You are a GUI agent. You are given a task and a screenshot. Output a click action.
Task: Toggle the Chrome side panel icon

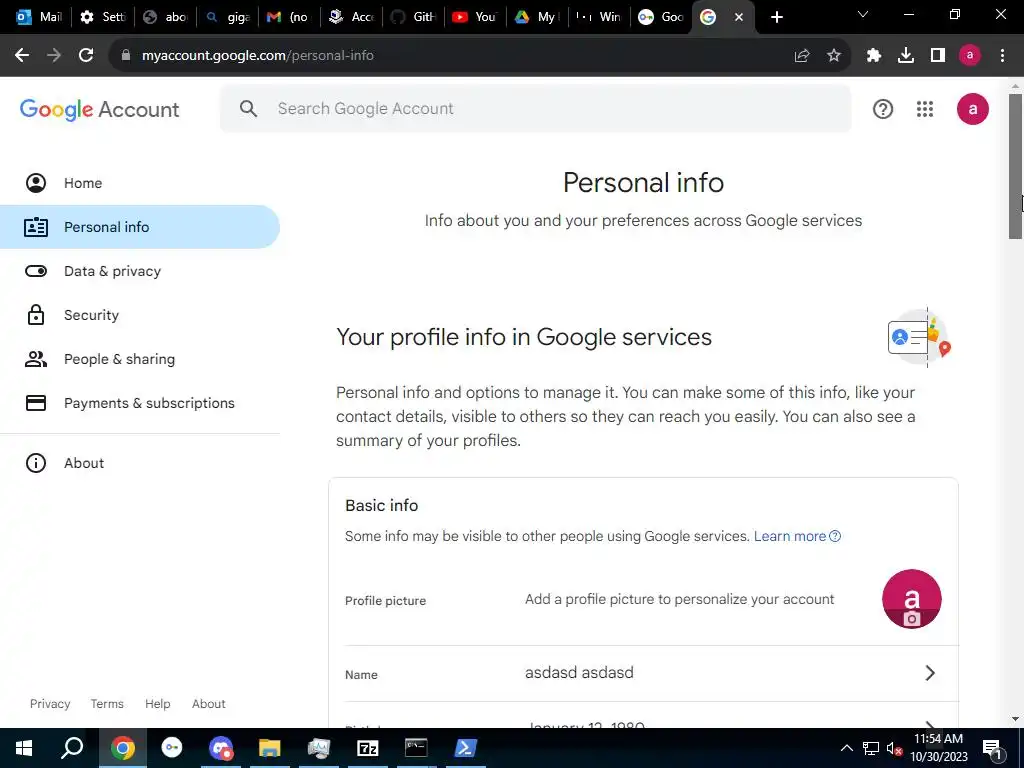(938, 56)
